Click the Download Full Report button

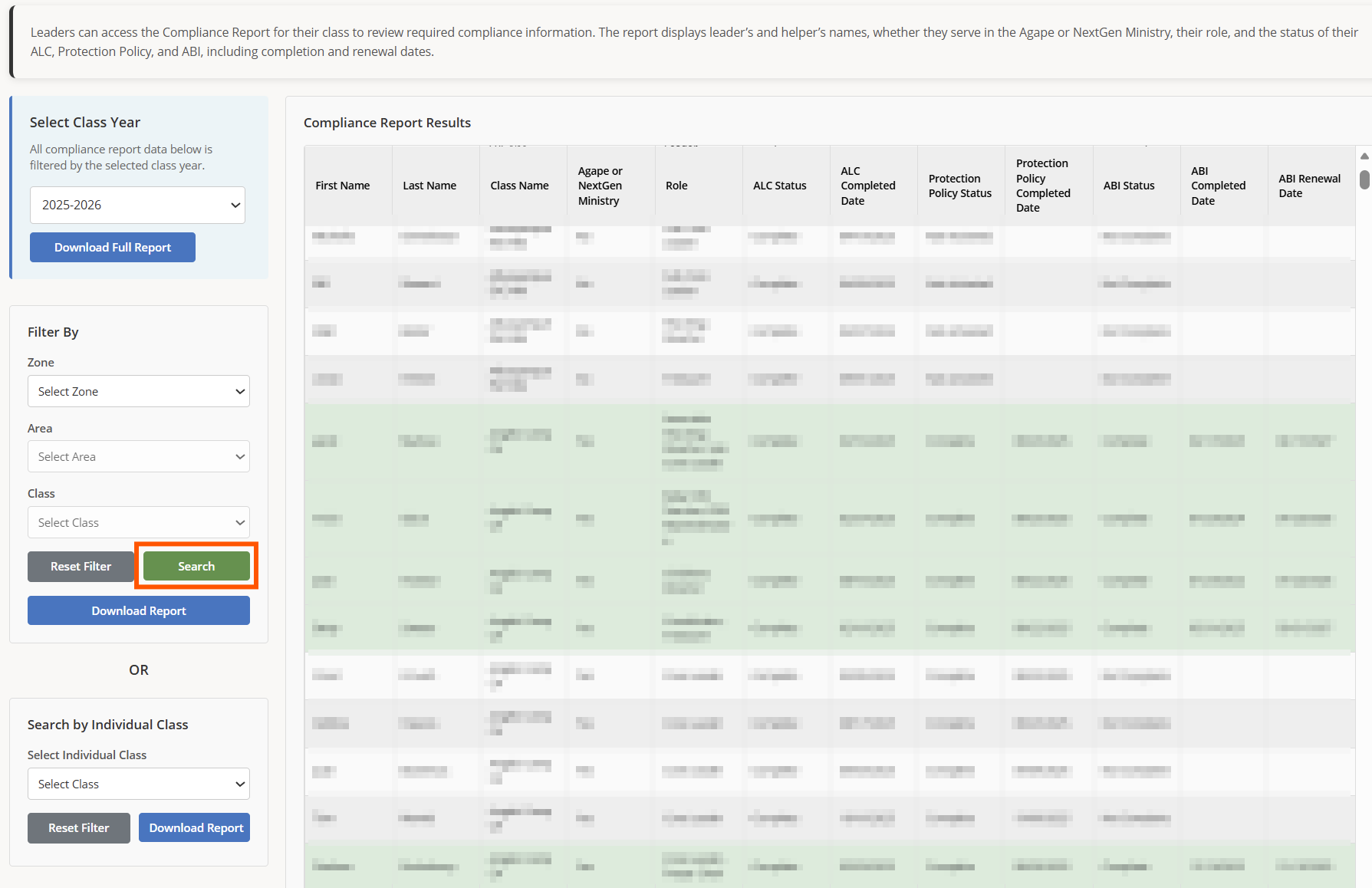(x=113, y=248)
